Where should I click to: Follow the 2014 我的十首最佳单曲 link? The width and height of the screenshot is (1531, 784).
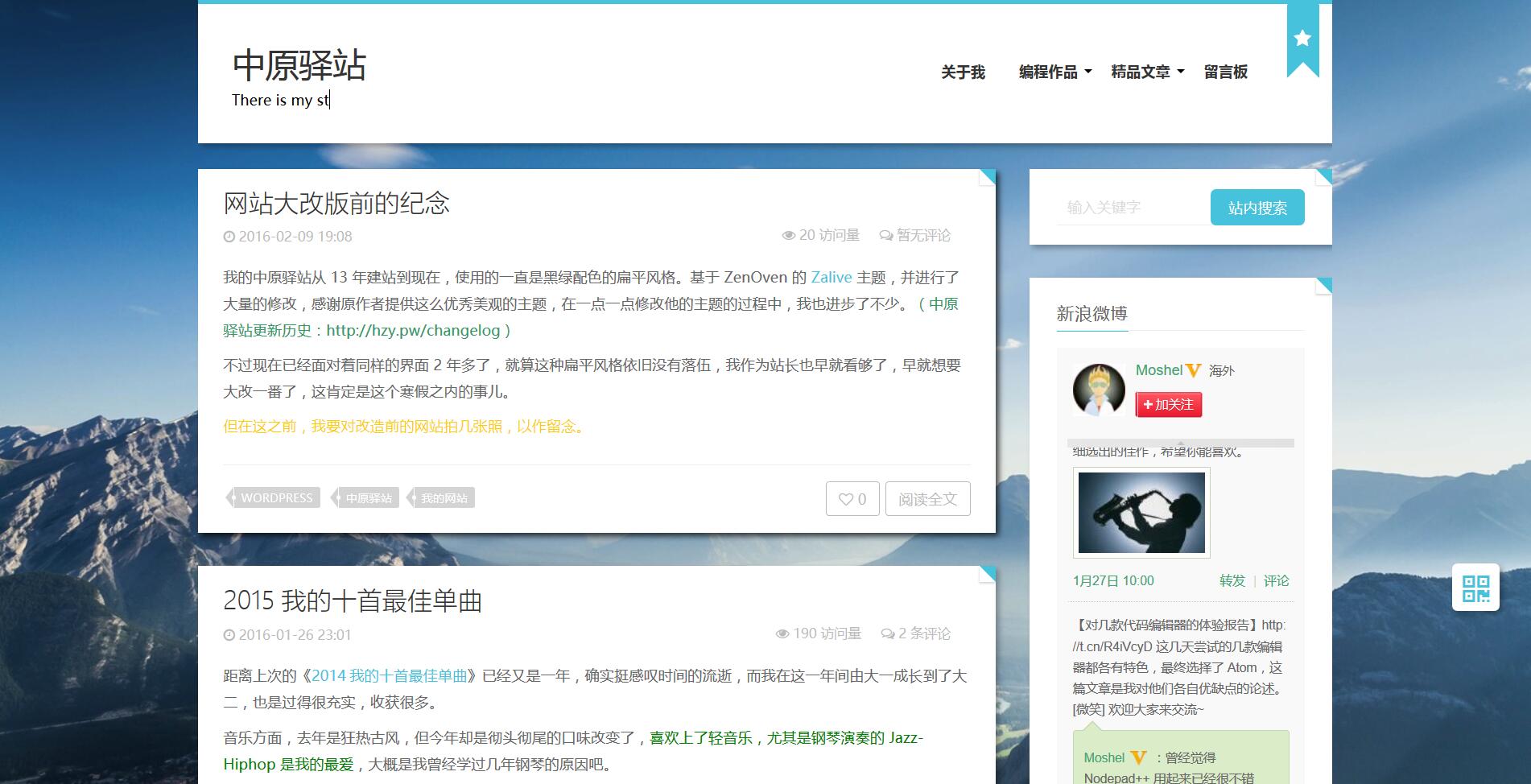pos(390,676)
